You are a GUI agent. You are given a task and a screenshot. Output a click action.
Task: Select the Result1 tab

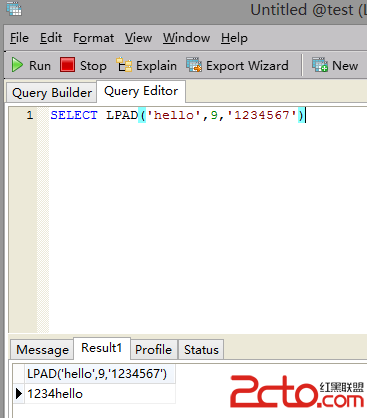[102, 348]
